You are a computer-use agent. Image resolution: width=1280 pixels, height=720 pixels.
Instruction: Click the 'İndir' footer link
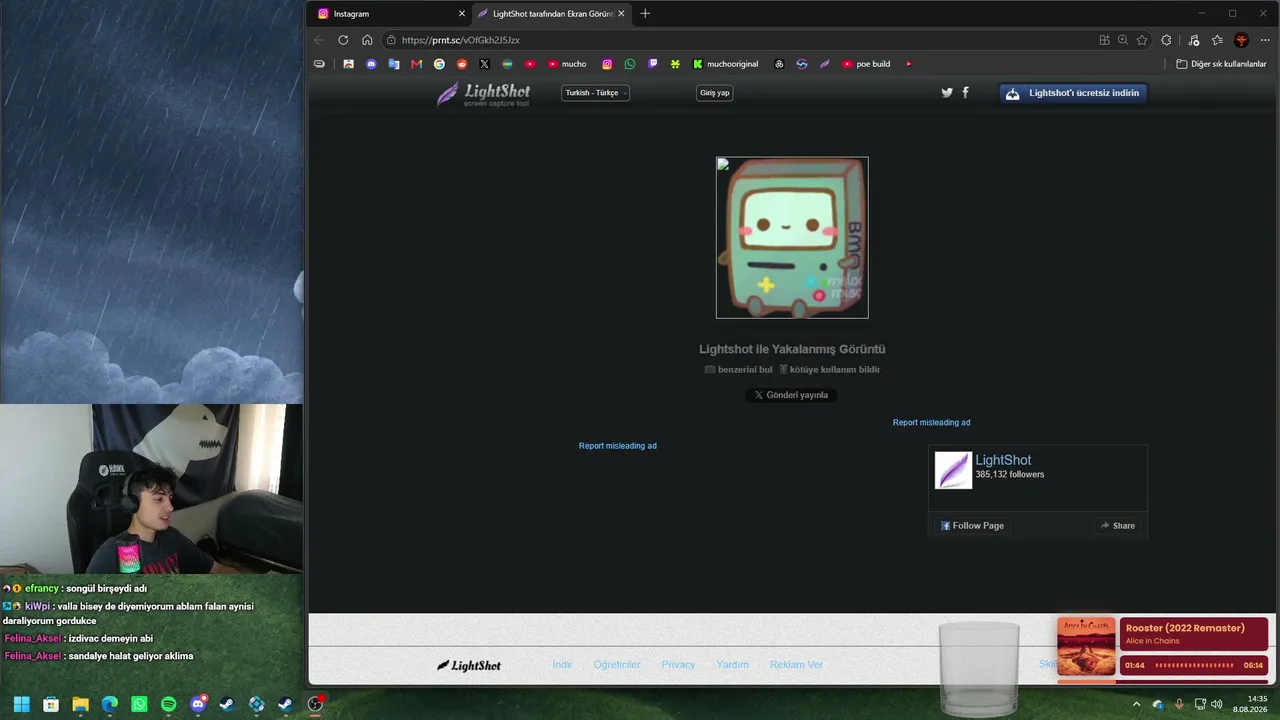click(562, 665)
